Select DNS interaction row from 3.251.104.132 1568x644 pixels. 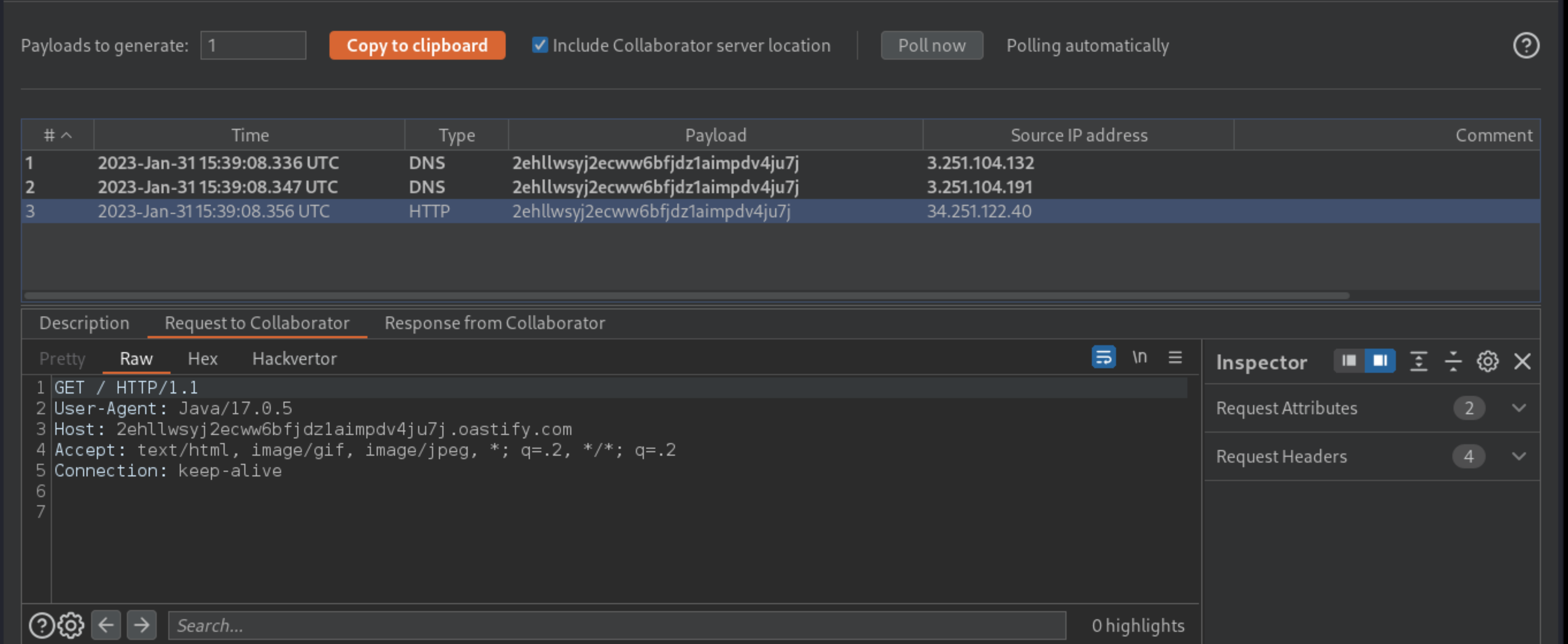click(x=781, y=163)
